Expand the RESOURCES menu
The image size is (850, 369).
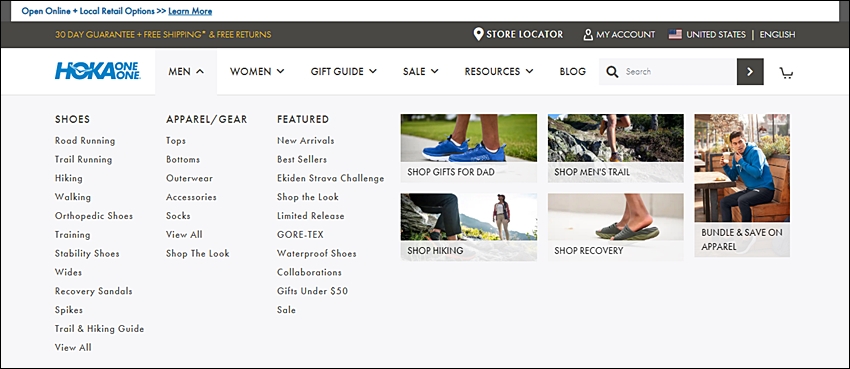(x=499, y=72)
